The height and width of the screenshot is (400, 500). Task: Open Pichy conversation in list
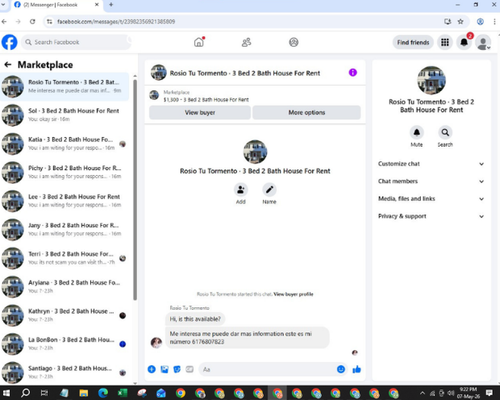coord(65,172)
